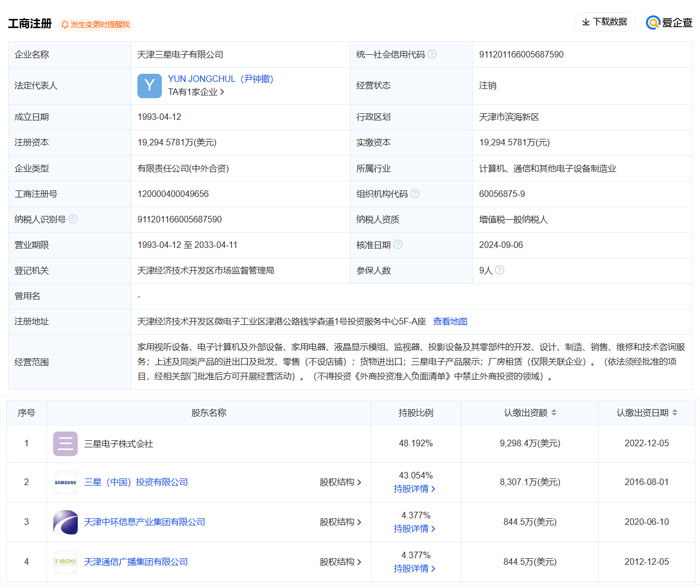Select approval date 2024-09-06
Image resolution: width=700 pixels, height=585 pixels.
501,245
